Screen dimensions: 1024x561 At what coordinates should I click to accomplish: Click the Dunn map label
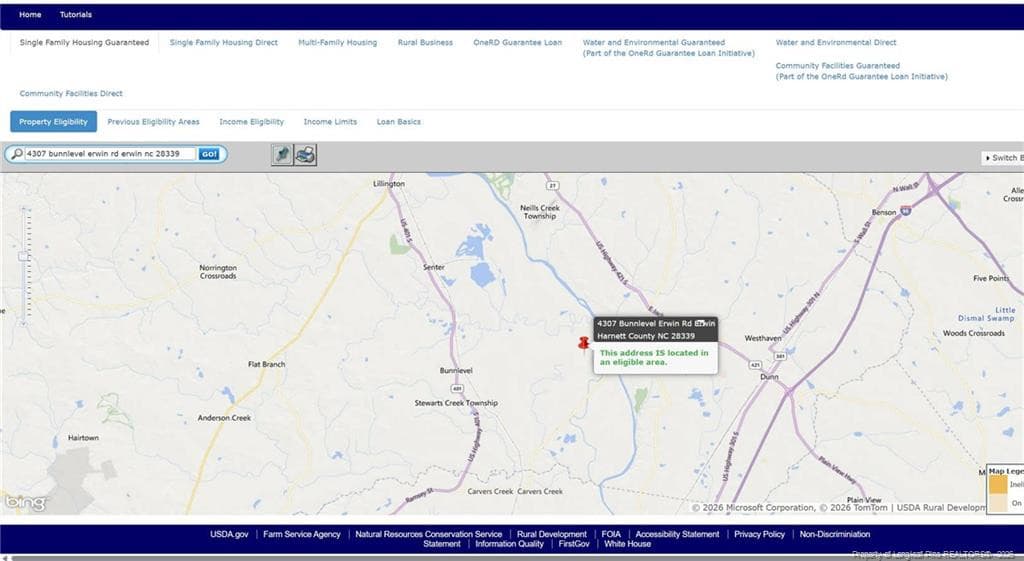tap(769, 377)
